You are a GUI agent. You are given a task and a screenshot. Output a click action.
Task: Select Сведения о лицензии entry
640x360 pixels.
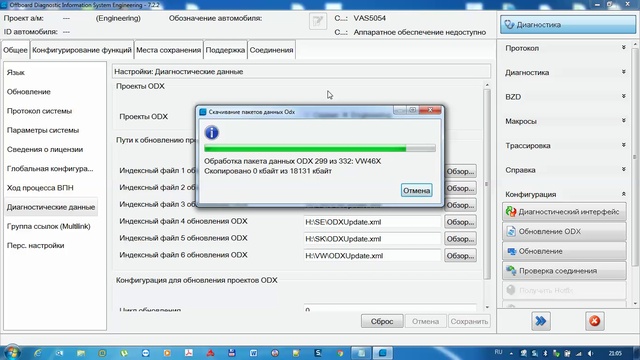click(x=45, y=149)
